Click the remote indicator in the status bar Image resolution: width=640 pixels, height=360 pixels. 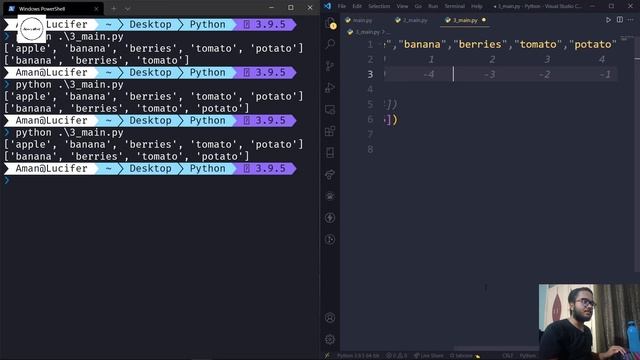click(x=327, y=356)
